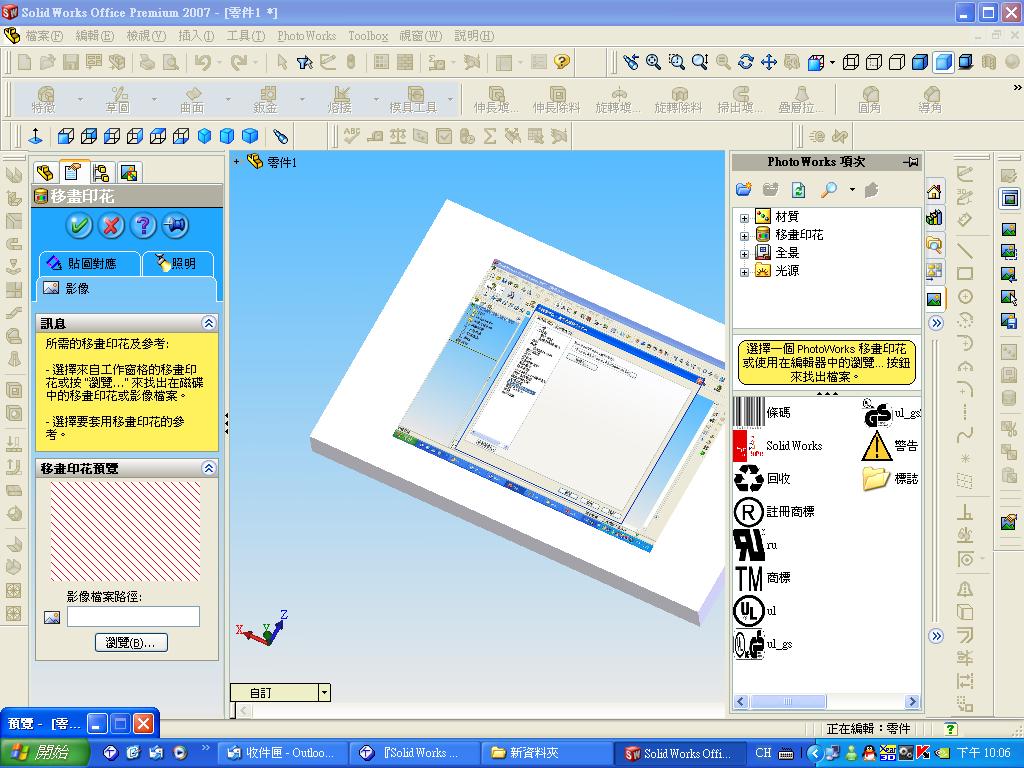Viewport: 1024px width, 768px height.
Task: Select the Solid Works logo decal
Action: (x=777, y=446)
